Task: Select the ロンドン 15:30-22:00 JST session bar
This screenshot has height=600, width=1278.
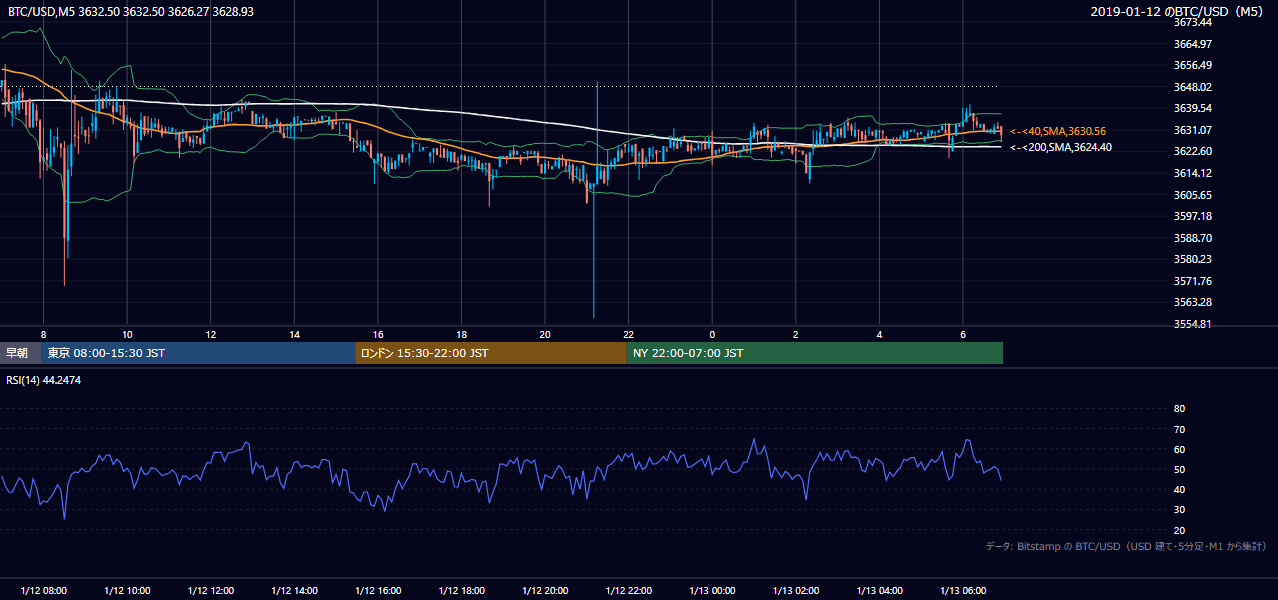Action: [491, 353]
